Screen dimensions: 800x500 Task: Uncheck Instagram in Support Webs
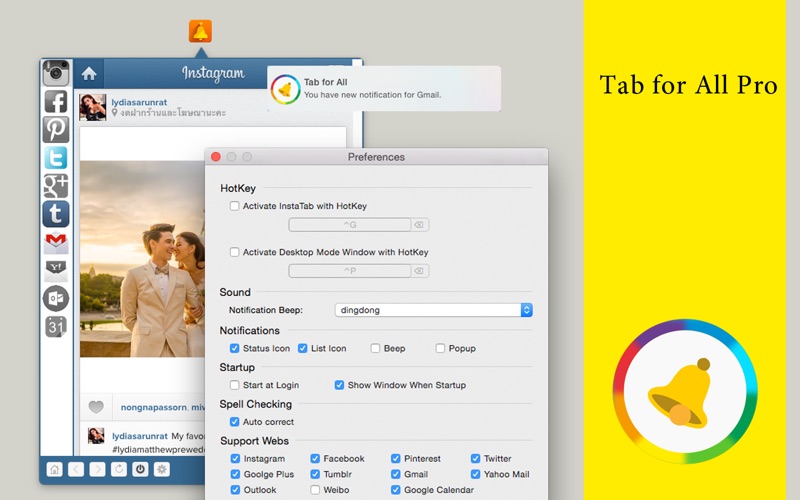tap(235, 459)
